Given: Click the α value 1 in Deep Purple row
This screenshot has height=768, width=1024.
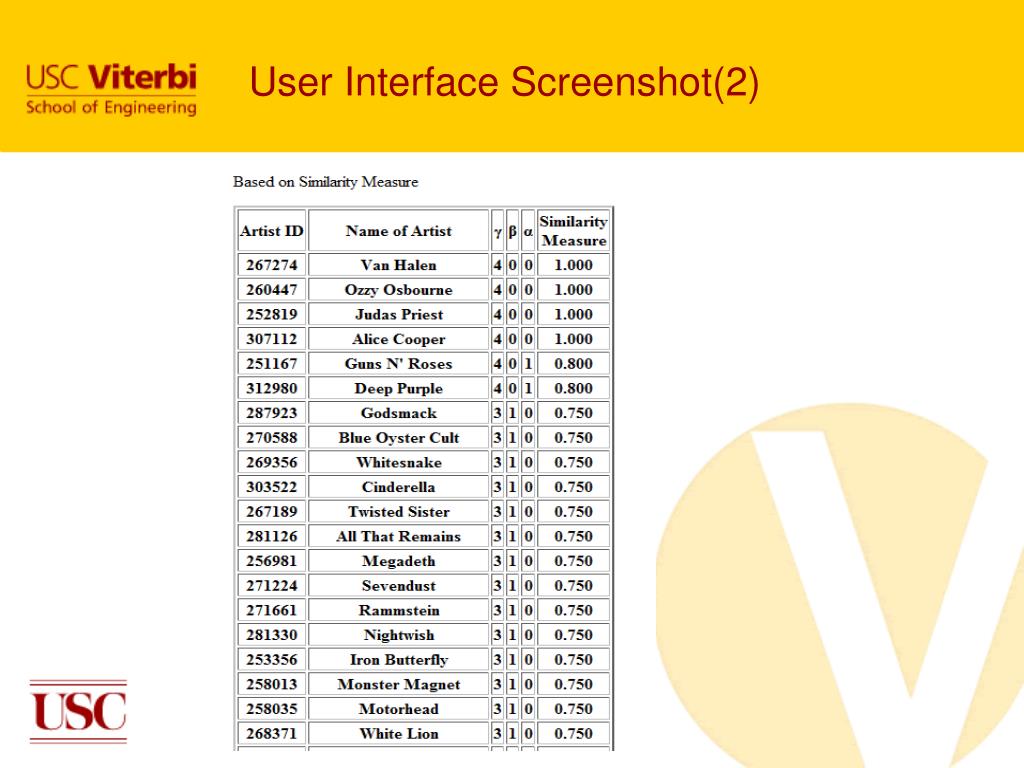Looking at the screenshot, I should tap(528, 389).
